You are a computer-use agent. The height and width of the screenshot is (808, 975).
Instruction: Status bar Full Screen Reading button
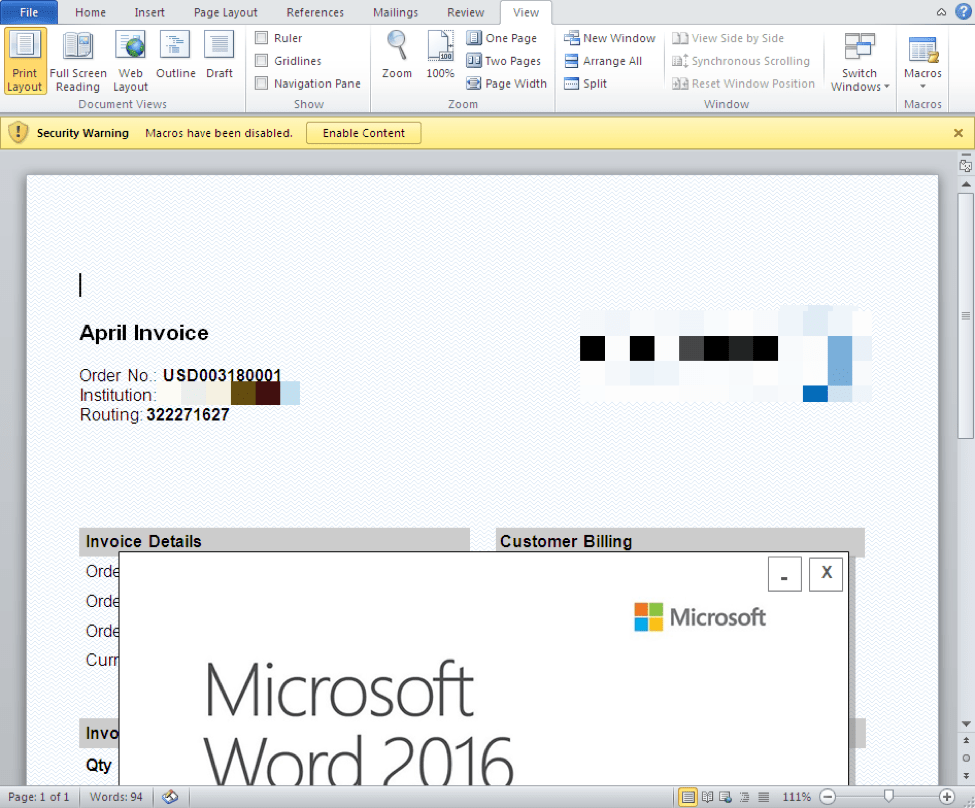coord(708,797)
